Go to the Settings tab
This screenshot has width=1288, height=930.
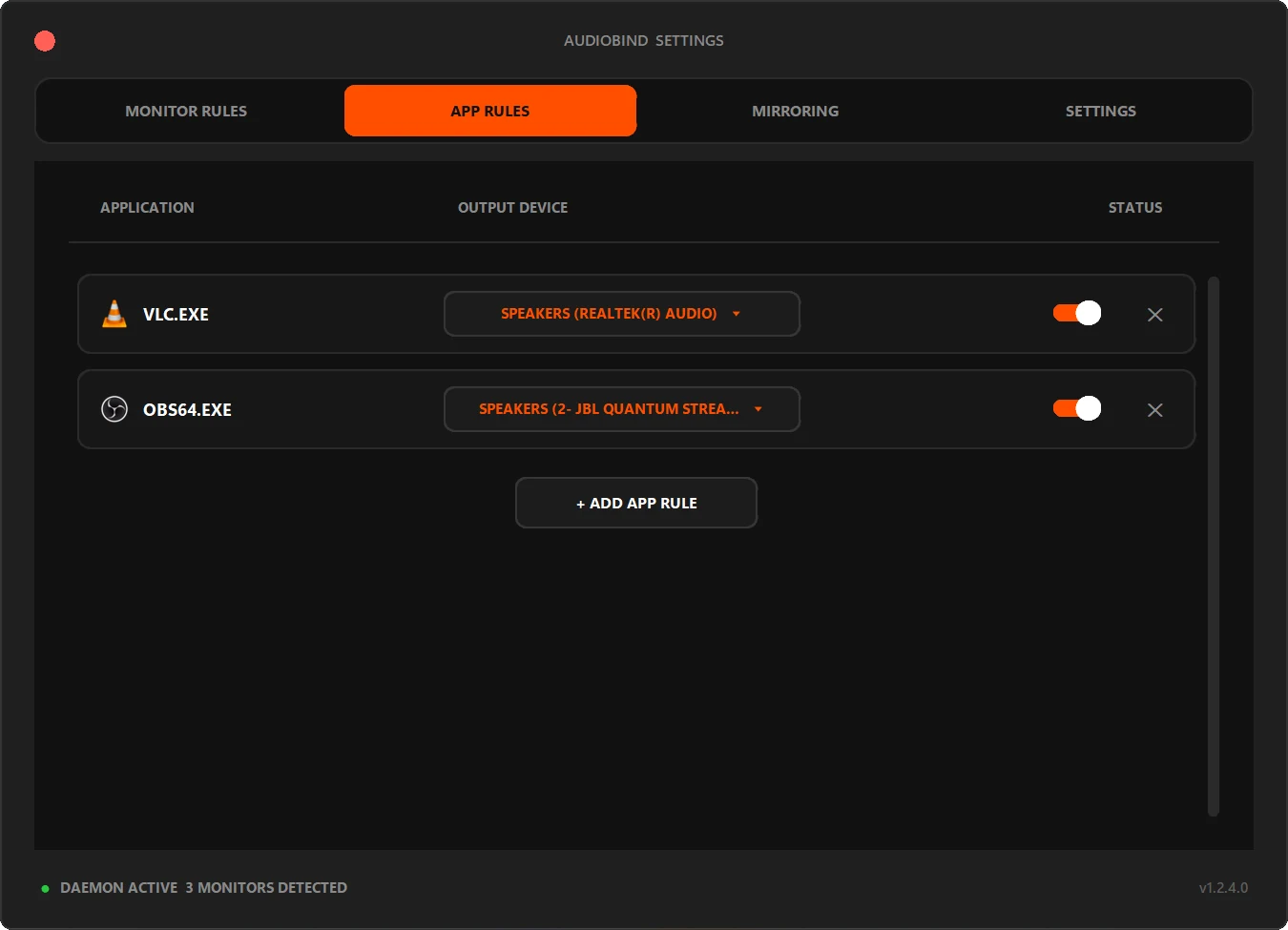point(1101,111)
